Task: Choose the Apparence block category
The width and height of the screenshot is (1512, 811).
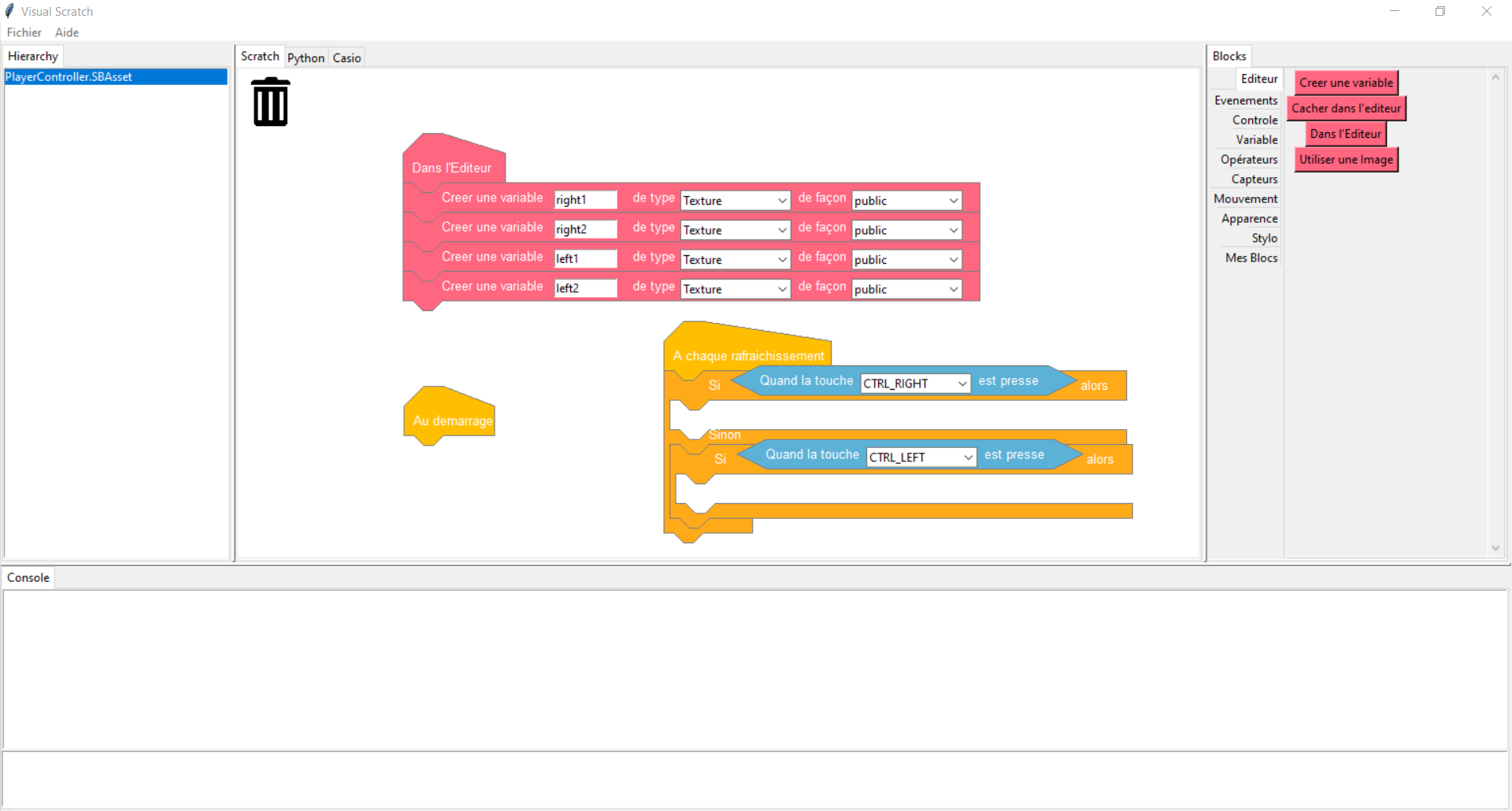Action: 1249,218
